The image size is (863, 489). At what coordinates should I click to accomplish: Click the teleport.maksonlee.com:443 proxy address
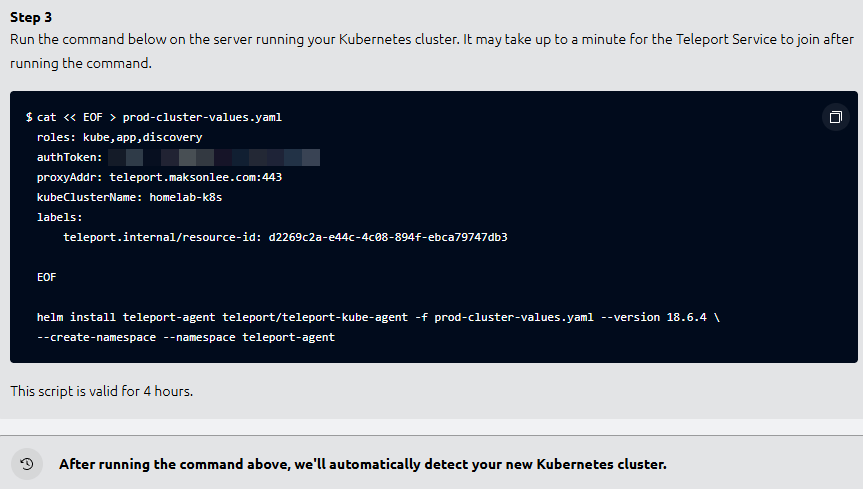201,177
